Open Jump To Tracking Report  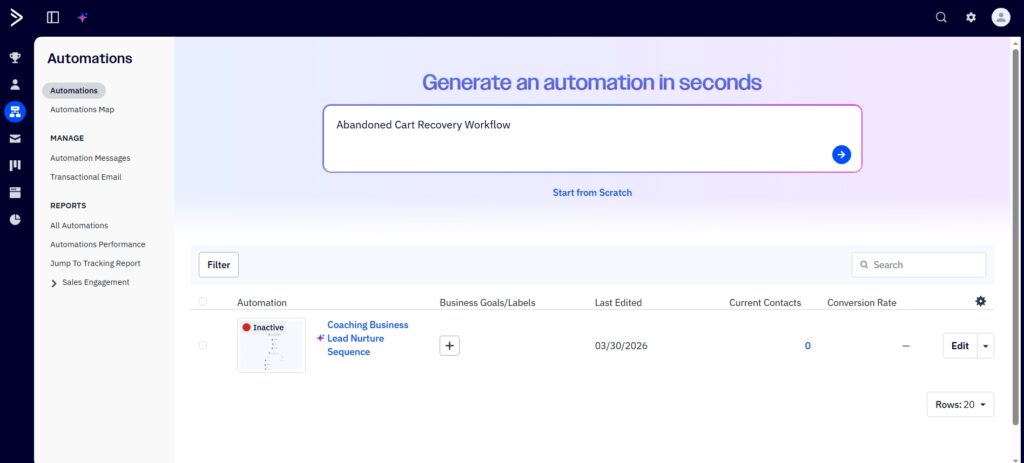[x=95, y=263]
